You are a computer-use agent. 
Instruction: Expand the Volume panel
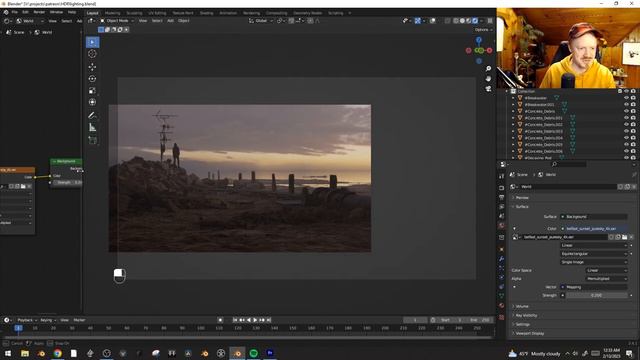tap(521, 306)
